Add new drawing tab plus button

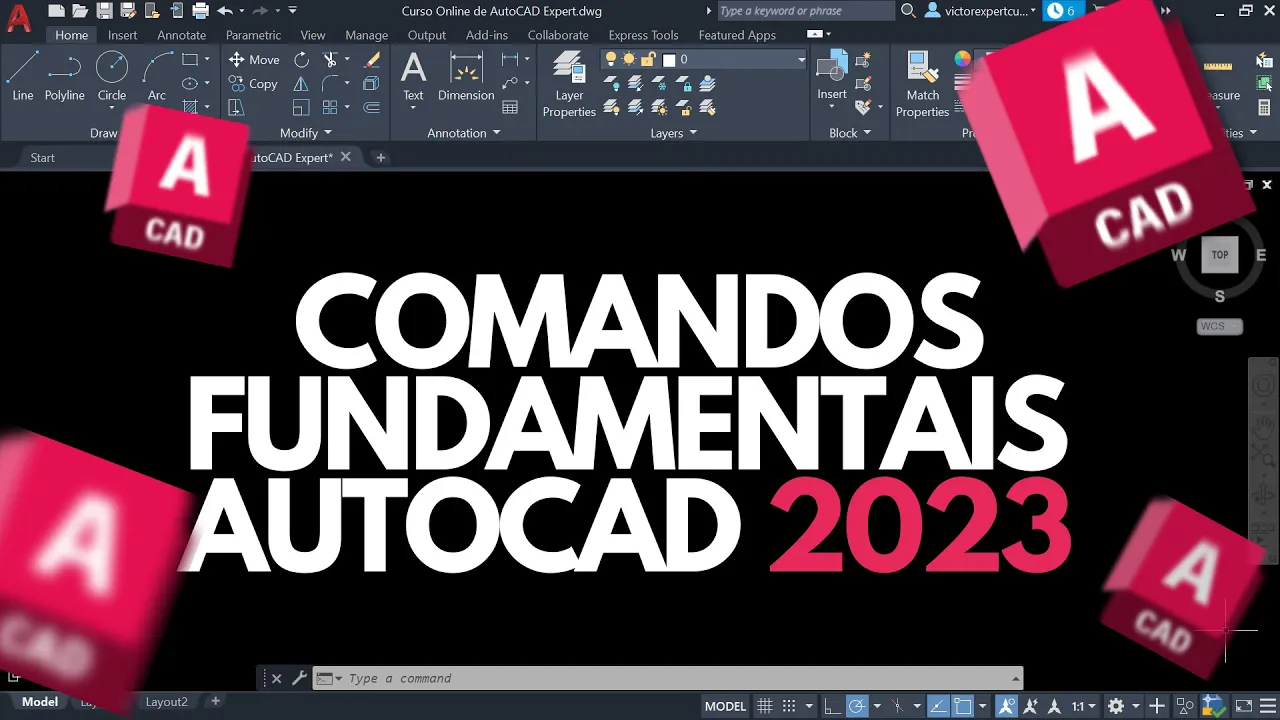380,158
